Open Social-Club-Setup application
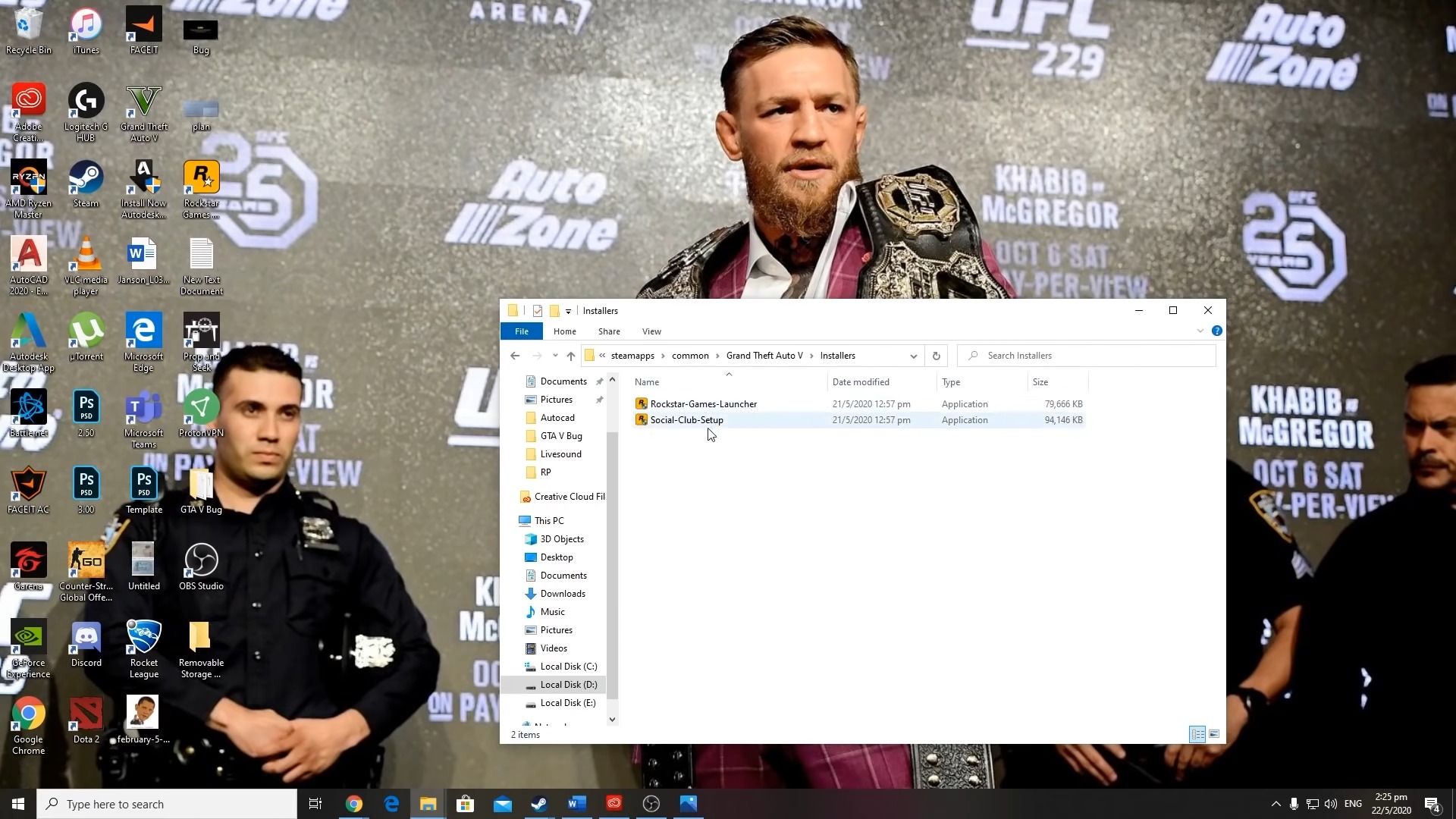The image size is (1456, 819). coord(686,419)
